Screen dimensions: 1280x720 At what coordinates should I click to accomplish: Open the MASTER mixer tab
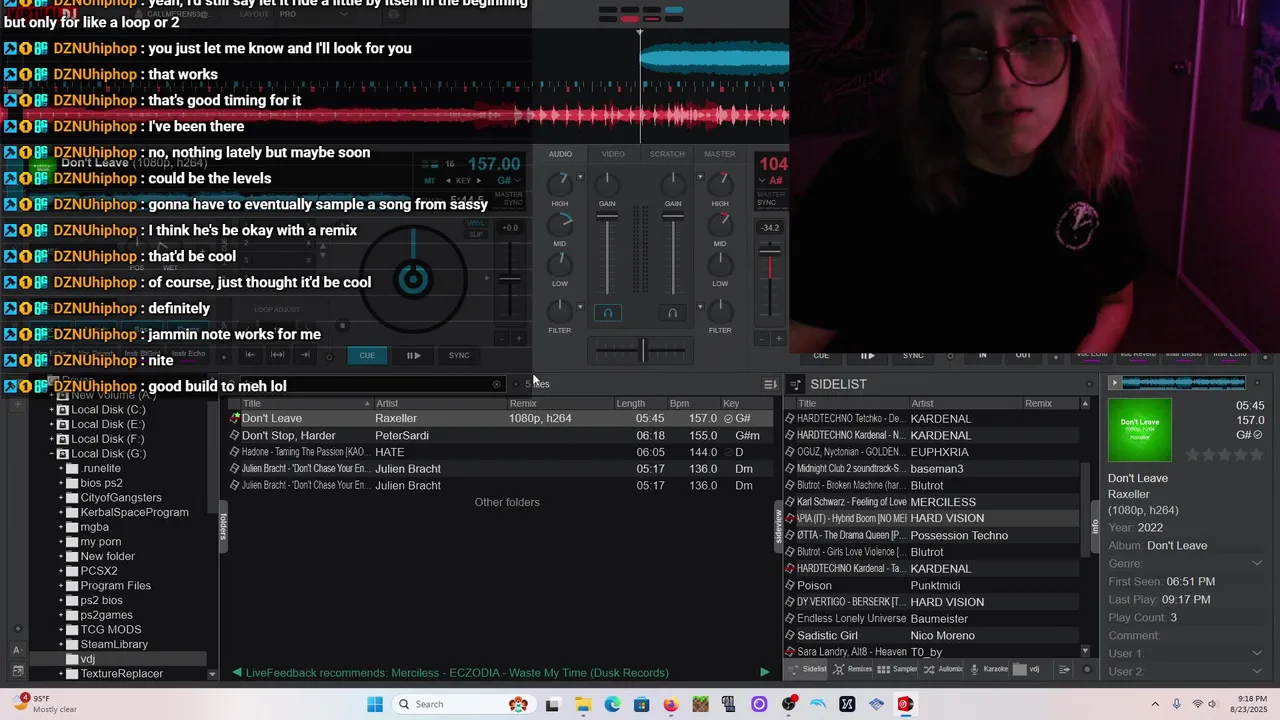pos(720,154)
